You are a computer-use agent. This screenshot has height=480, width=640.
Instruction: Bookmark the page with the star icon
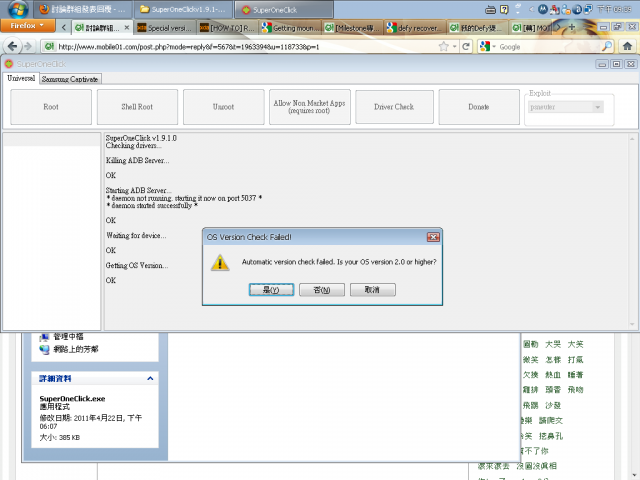(x=443, y=47)
